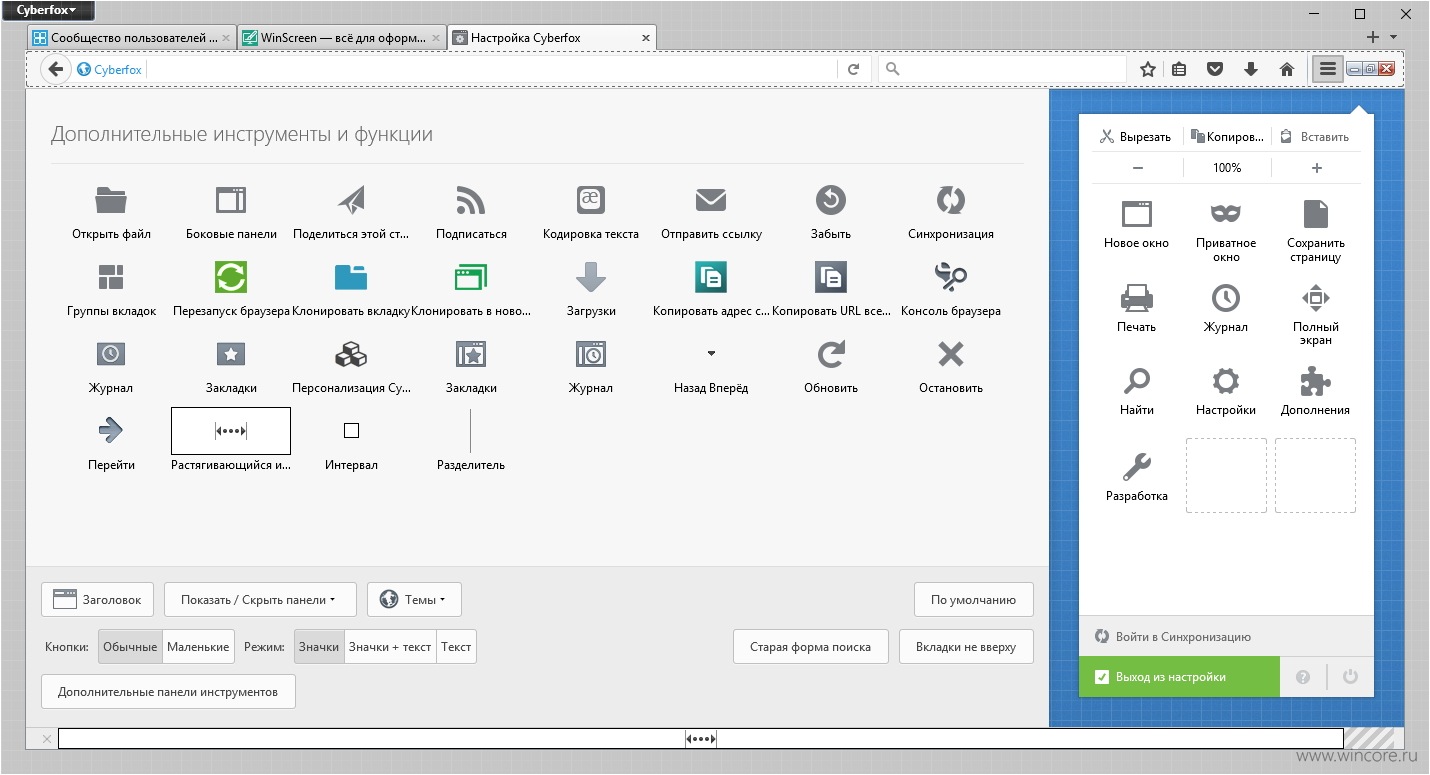The width and height of the screenshot is (1430, 775).
Task: Click the Загрузки arrow icon in grid
Action: pyautogui.click(x=591, y=277)
